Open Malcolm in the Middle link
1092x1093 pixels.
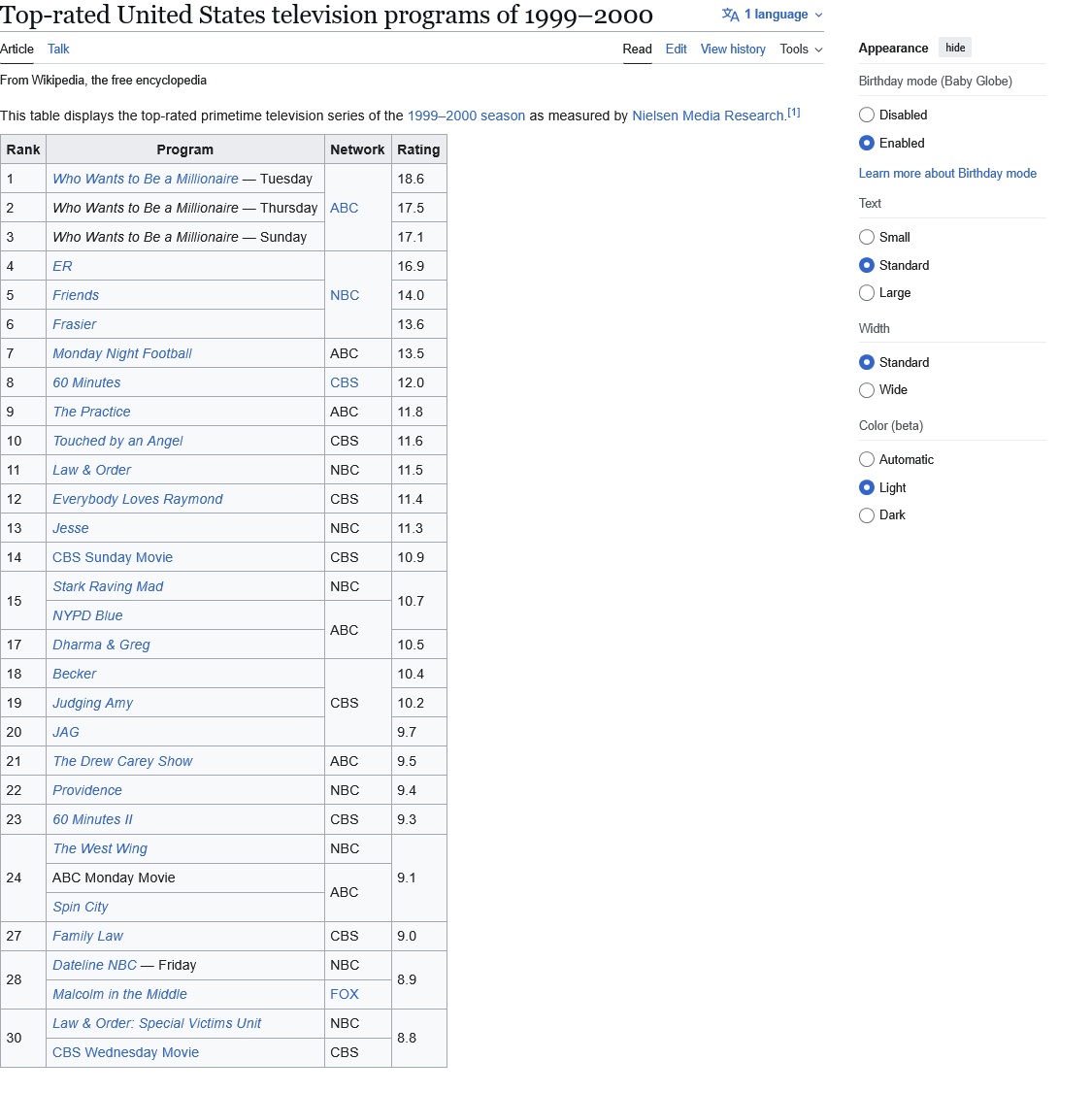[119, 995]
